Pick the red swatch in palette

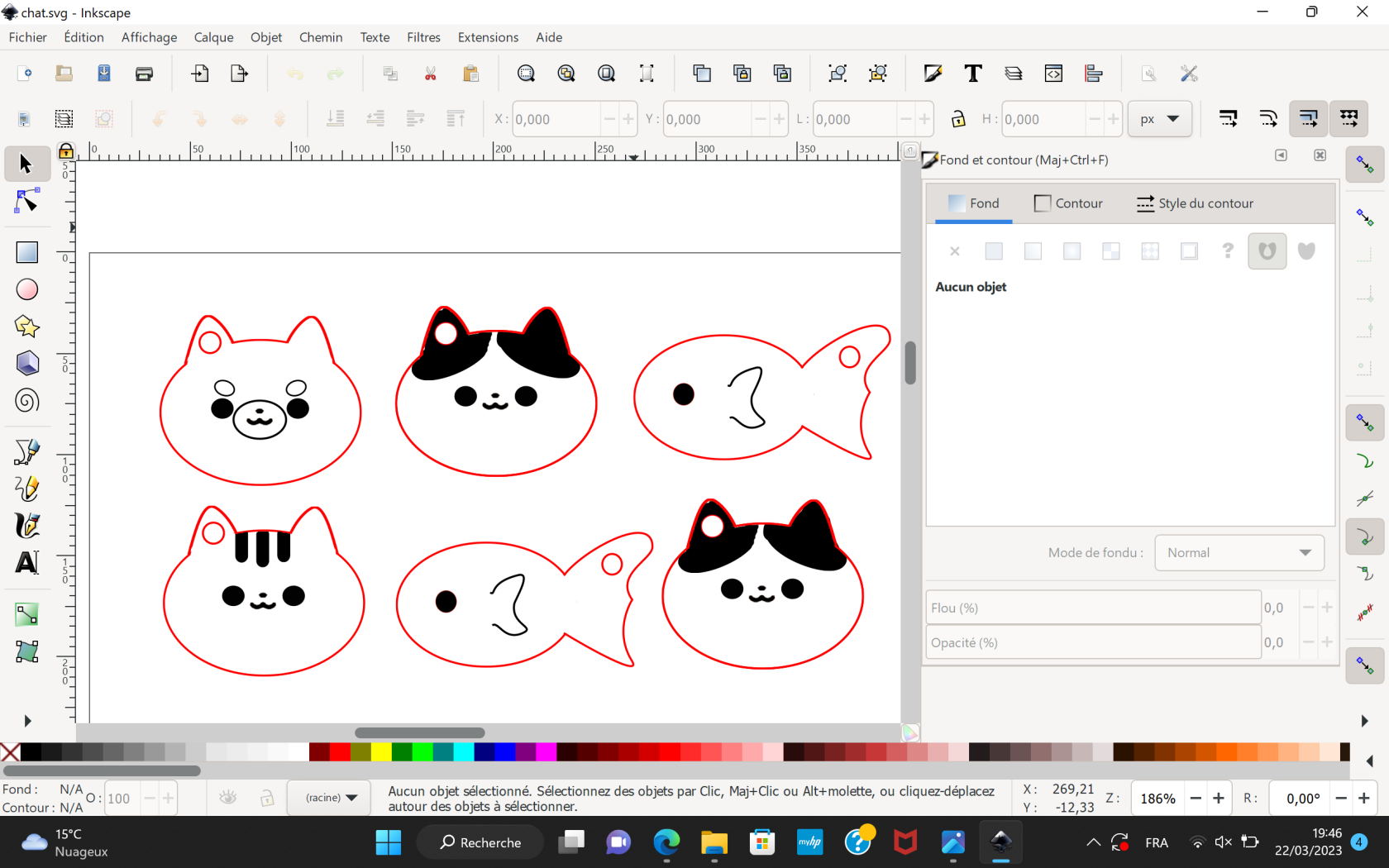pos(339,751)
